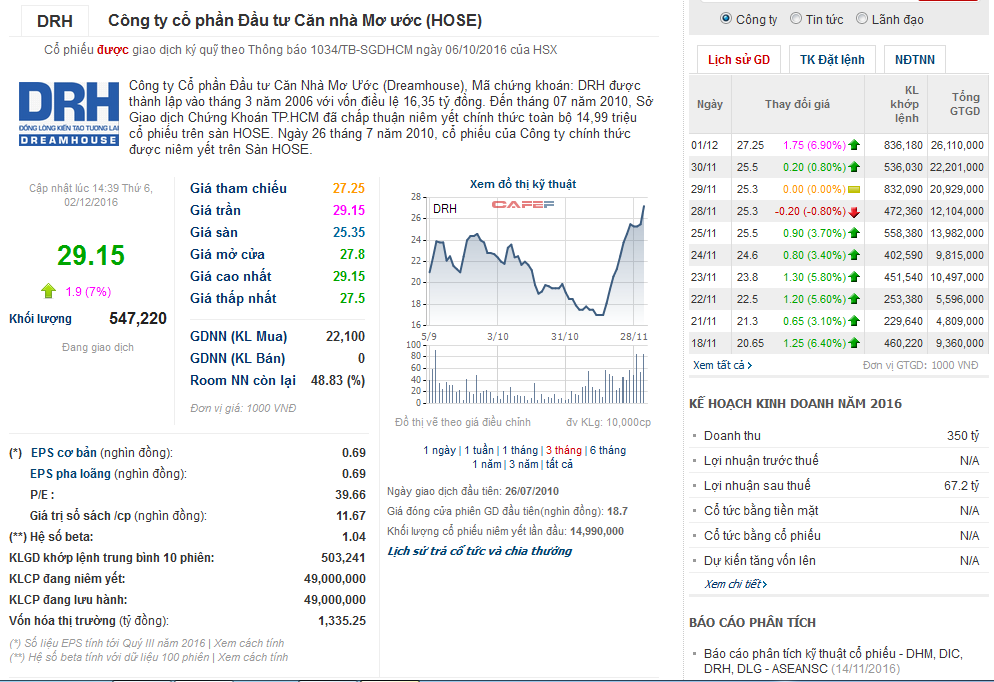Click the DRH price chart area
Image resolution: width=994 pixels, height=682 pixels.
(x=536, y=261)
